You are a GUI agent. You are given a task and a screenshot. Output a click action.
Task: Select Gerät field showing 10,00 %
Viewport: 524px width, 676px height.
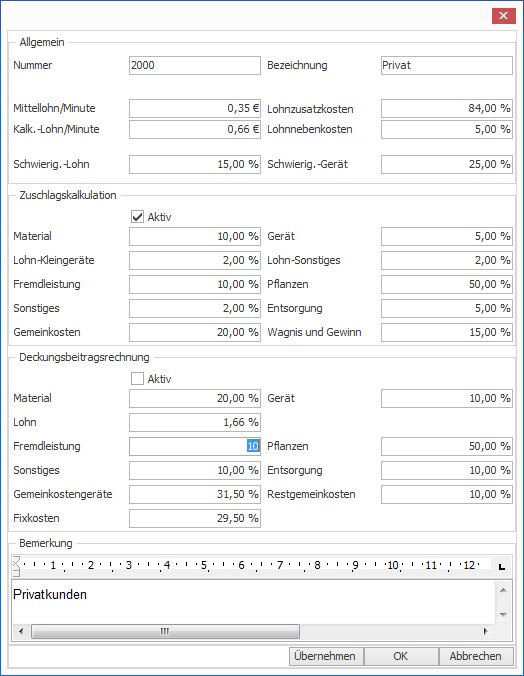447,398
